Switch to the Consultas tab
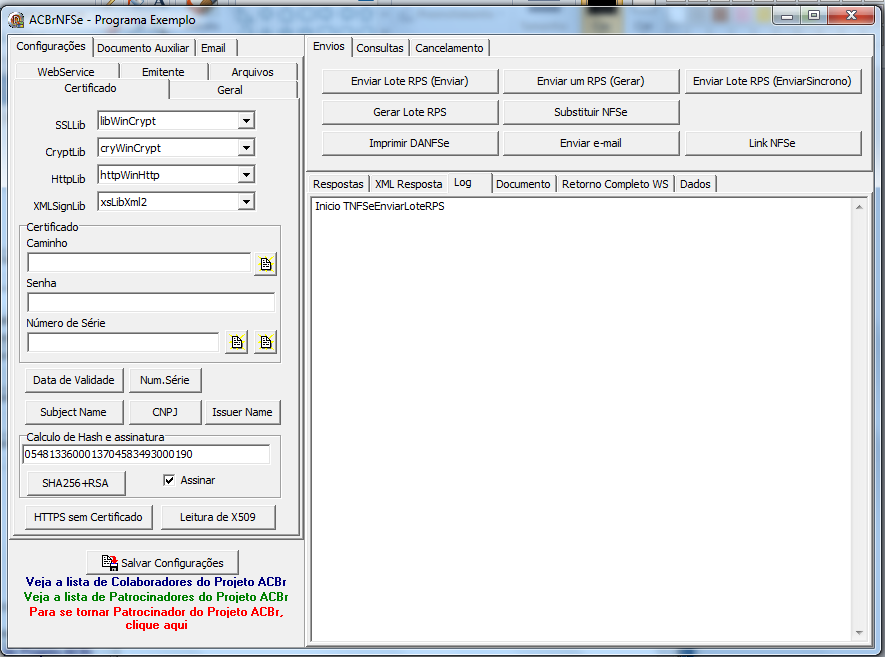This screenshot has width=885, height=657. coord(380,48)
